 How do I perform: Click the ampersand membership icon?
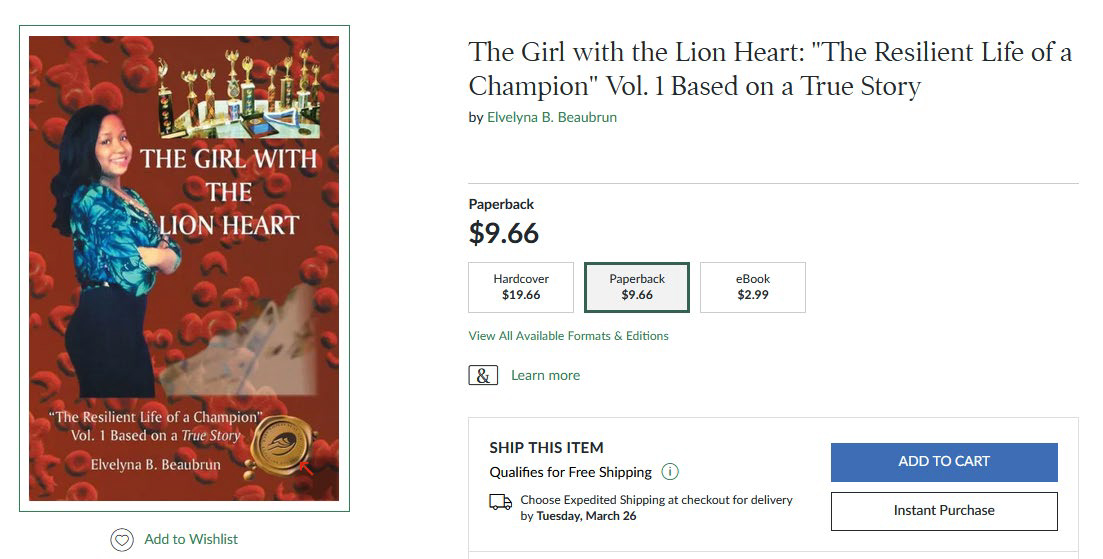coord(483,376)
